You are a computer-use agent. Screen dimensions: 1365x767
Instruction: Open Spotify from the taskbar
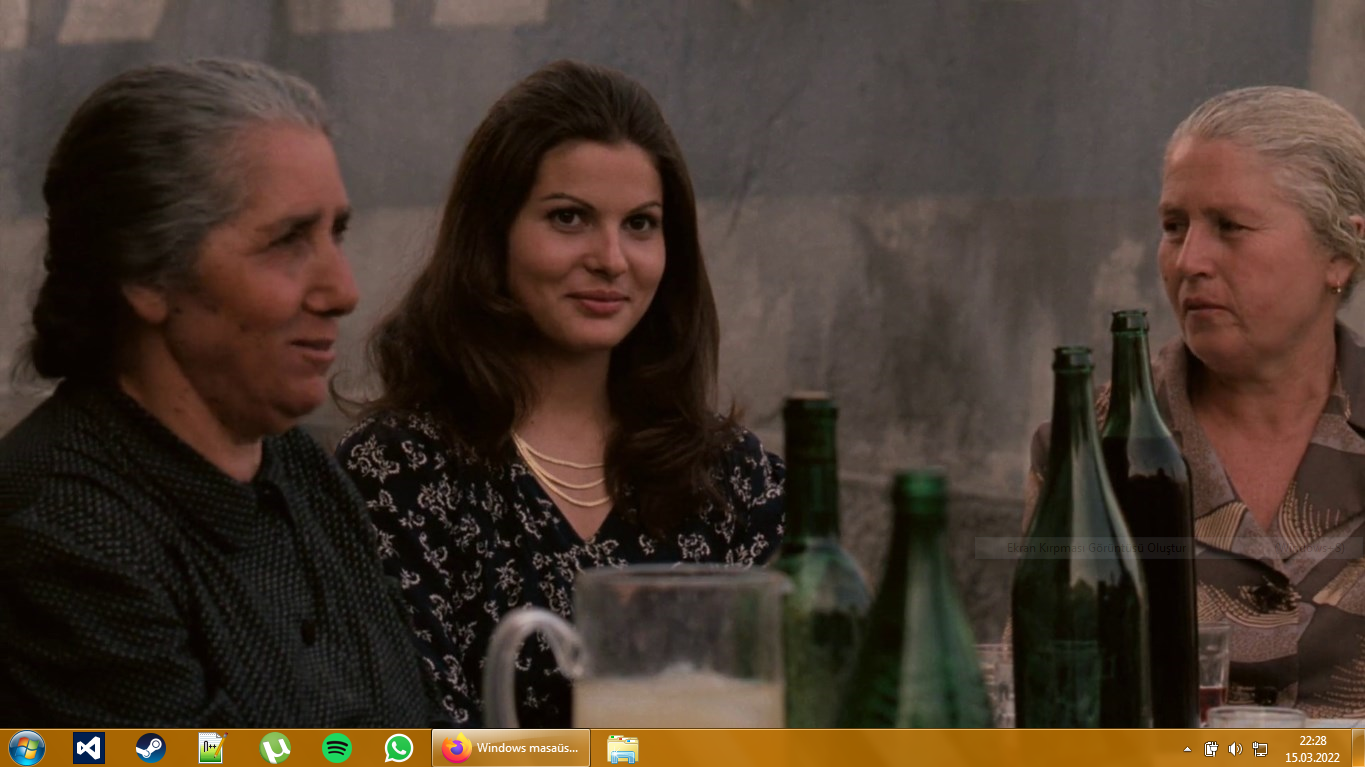tap(337, 748)
